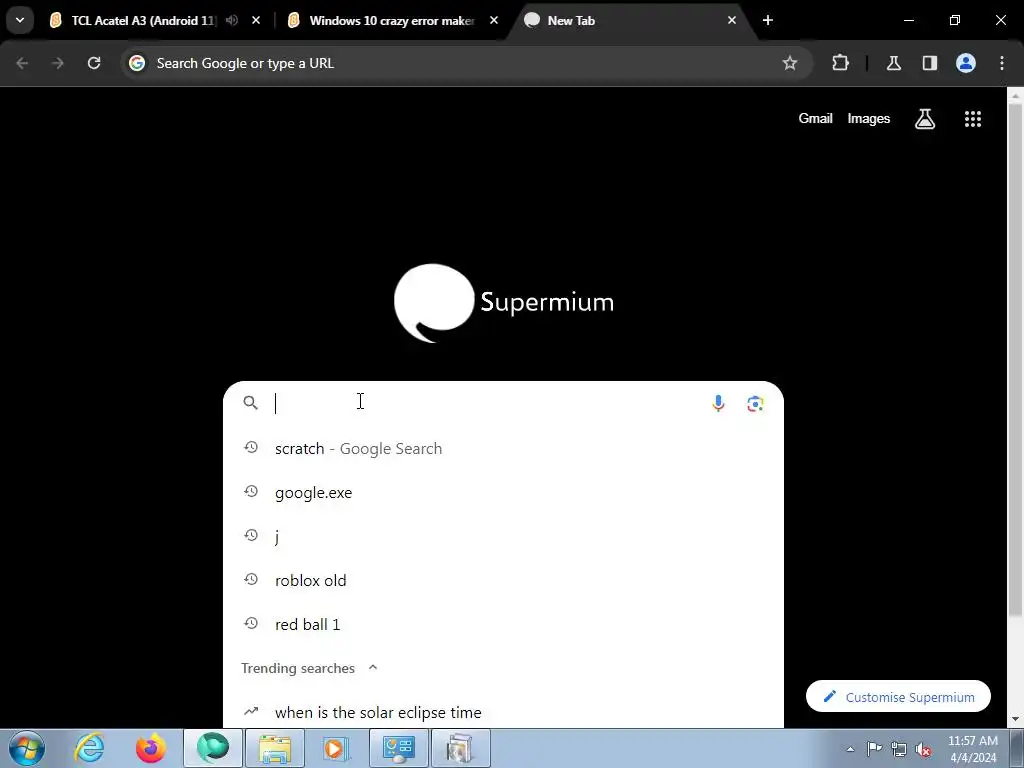1024x768 pixels.
Task: Click the magnifier icon in search box
Action: [x=250, y=403]
